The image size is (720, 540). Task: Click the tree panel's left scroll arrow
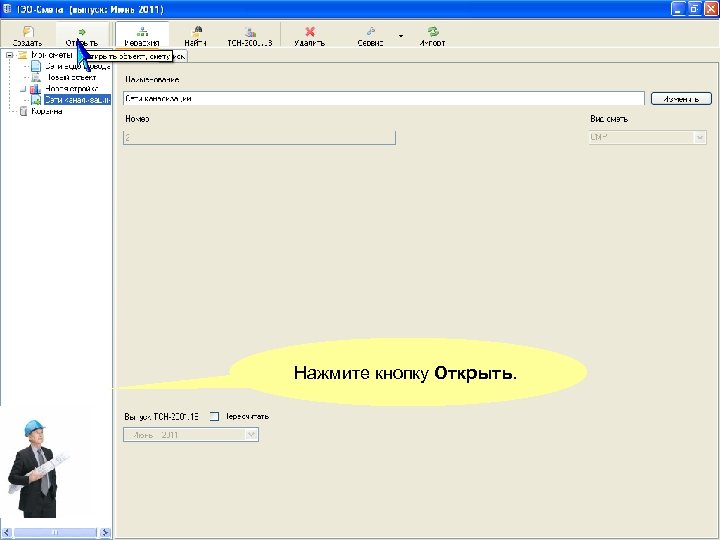[6, 533]
